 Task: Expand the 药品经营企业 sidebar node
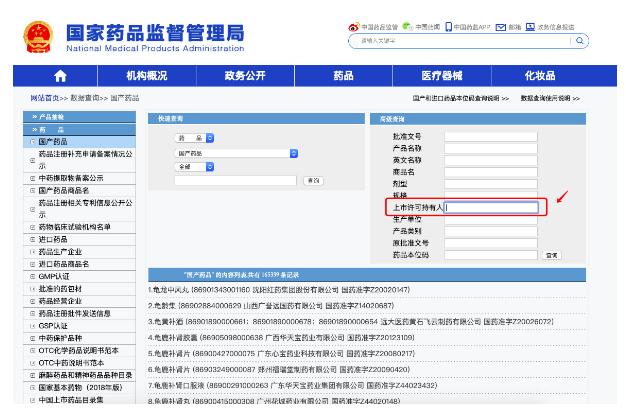pos(33,301)
